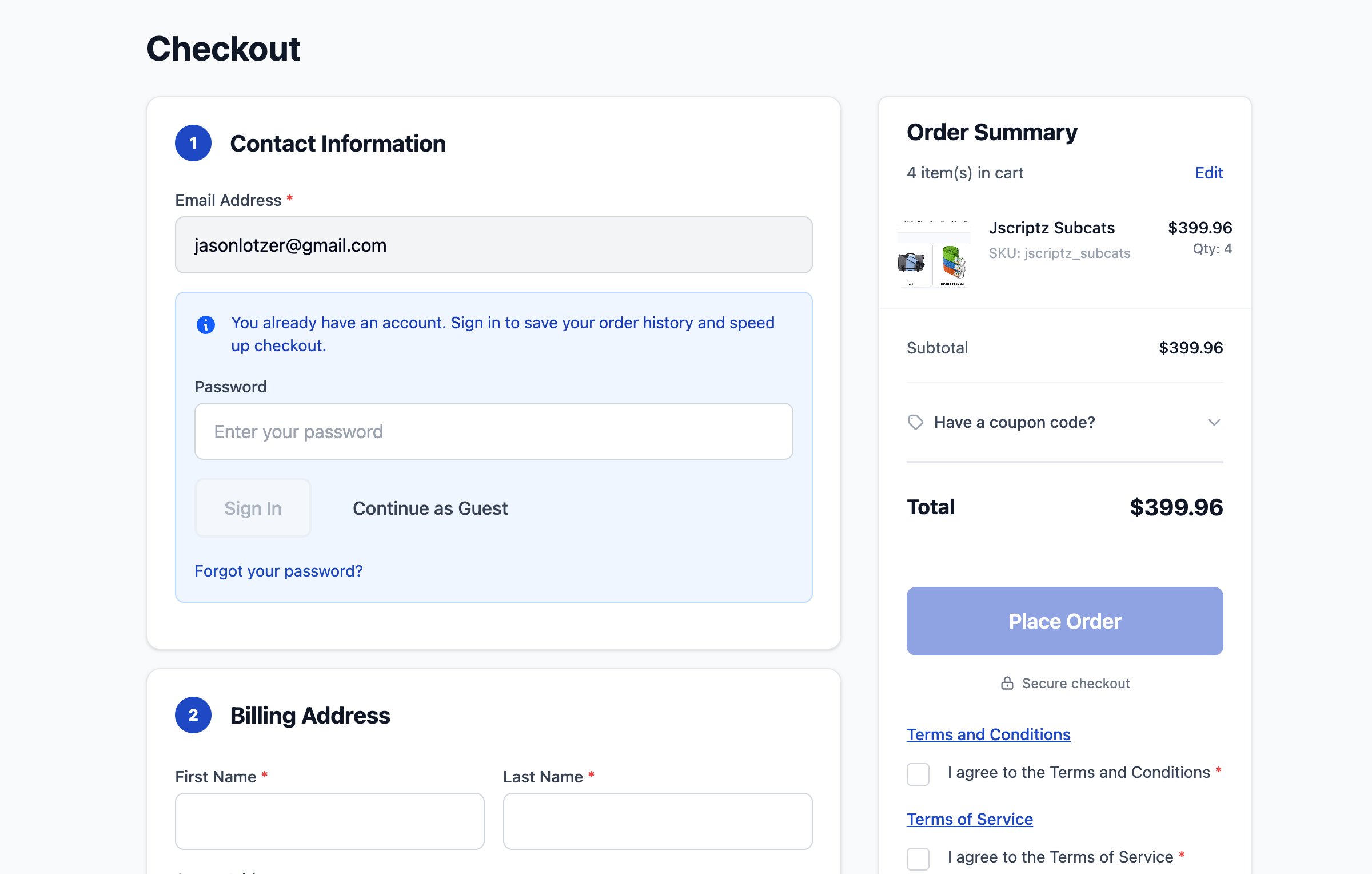Click the coupon tag icon
The height and width of the screenshot is (874, 1372).
(x=916, y=422)
